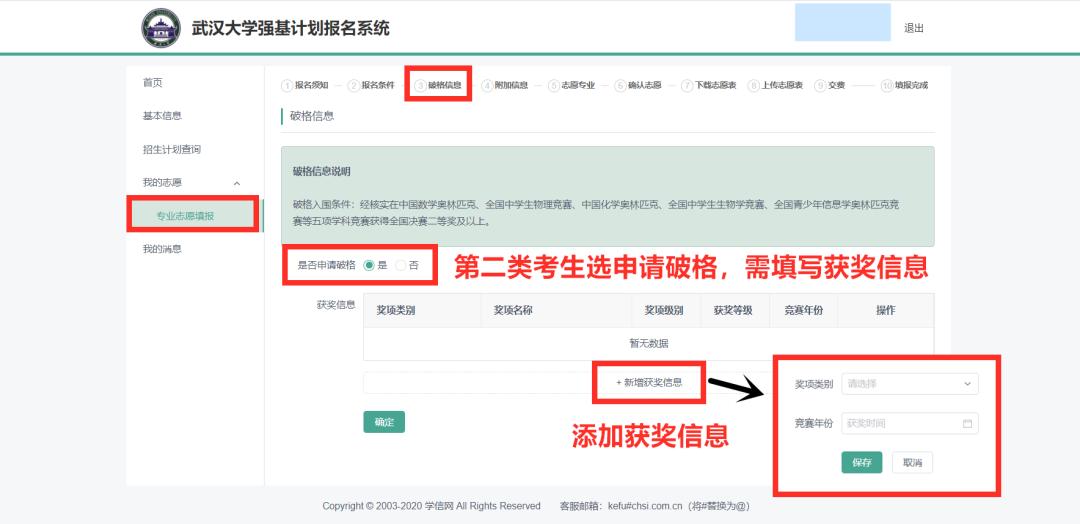Select the 是 radio for 是否申请破格
This screenshot has height=524, width=1080.
(369, 265)
